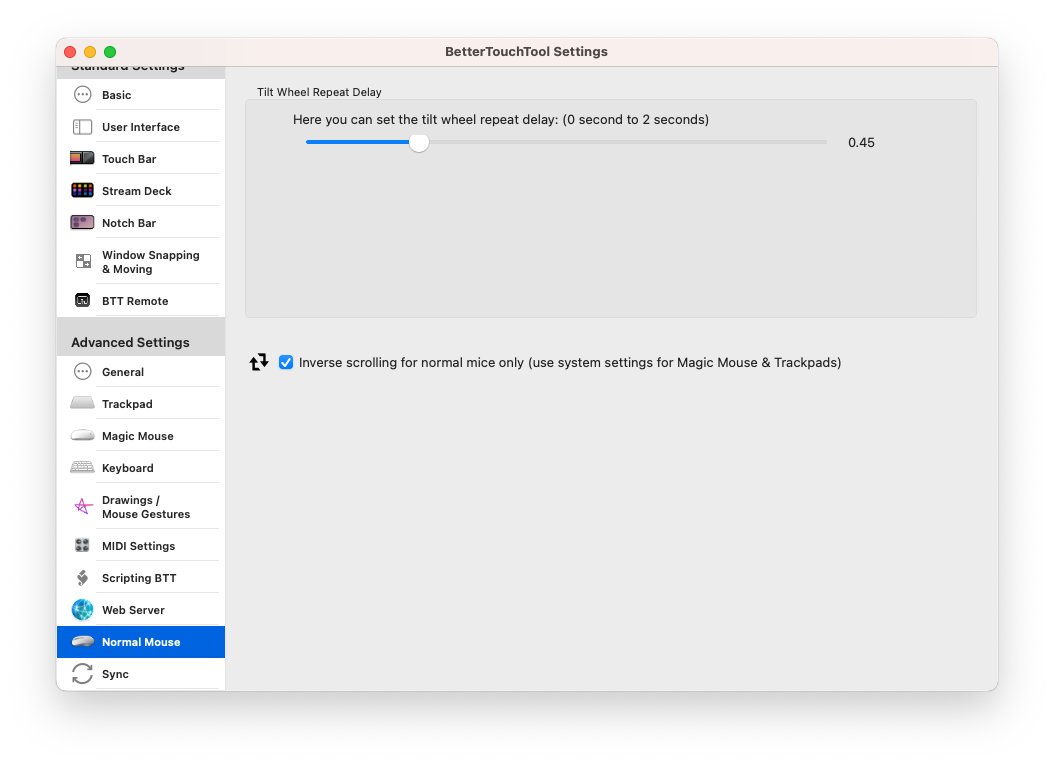Click the tilt wheel repeat delay slider knob
Viewport: 1054px width, 765px height.
tap(419, 142)
